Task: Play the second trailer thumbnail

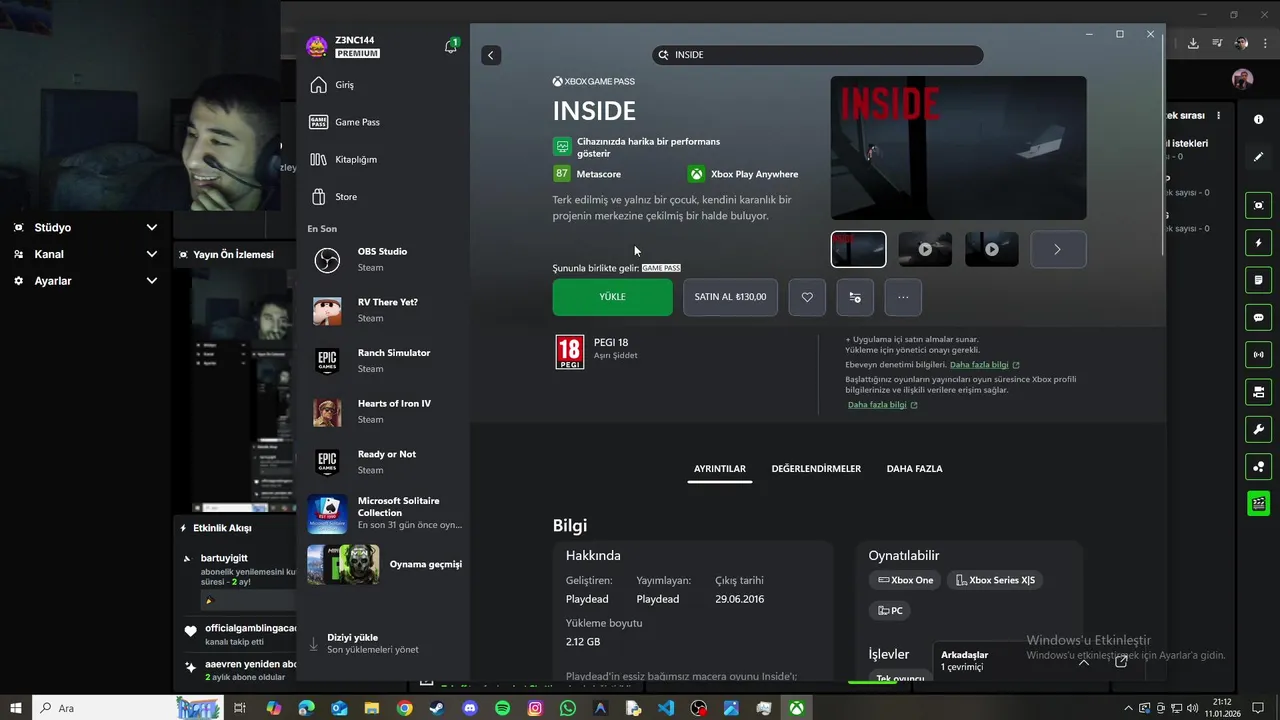Action: [925, 249]
